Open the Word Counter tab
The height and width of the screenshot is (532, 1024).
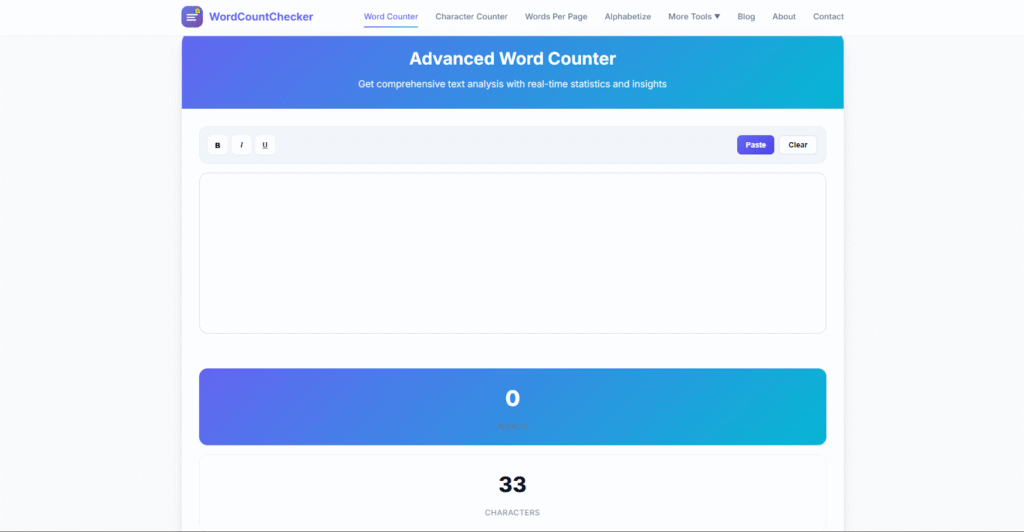pyautogui.click(x=391, y=17)
